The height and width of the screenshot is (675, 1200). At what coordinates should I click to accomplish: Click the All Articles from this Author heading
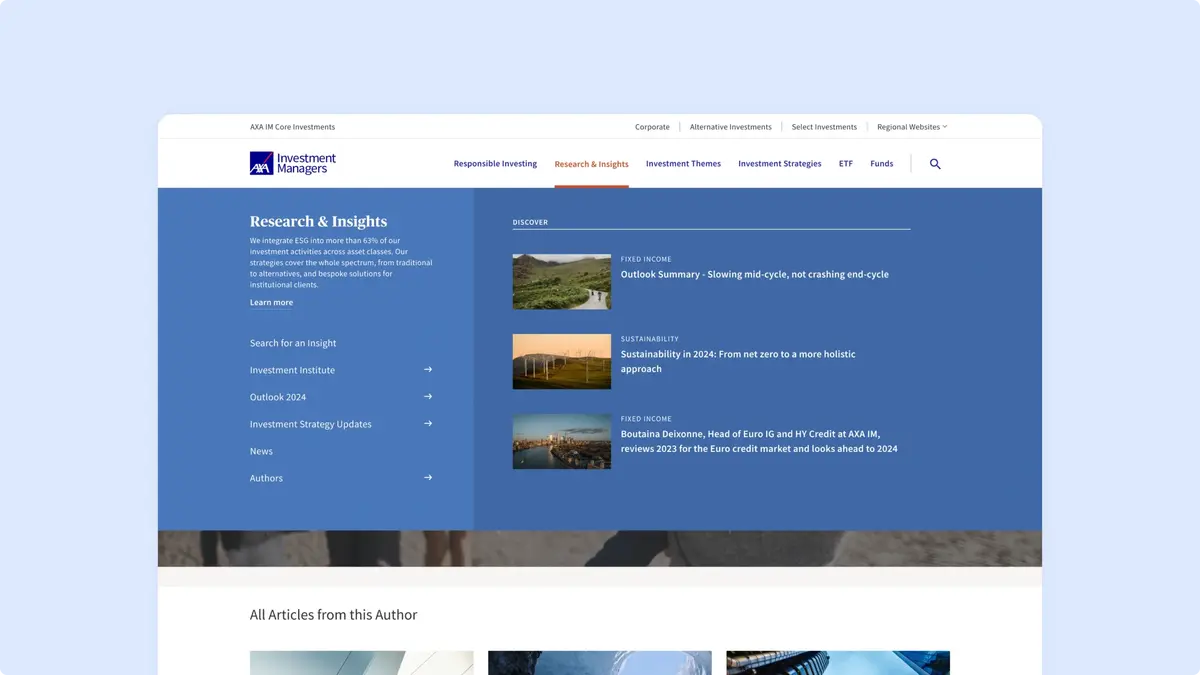(x=333, y=615)
